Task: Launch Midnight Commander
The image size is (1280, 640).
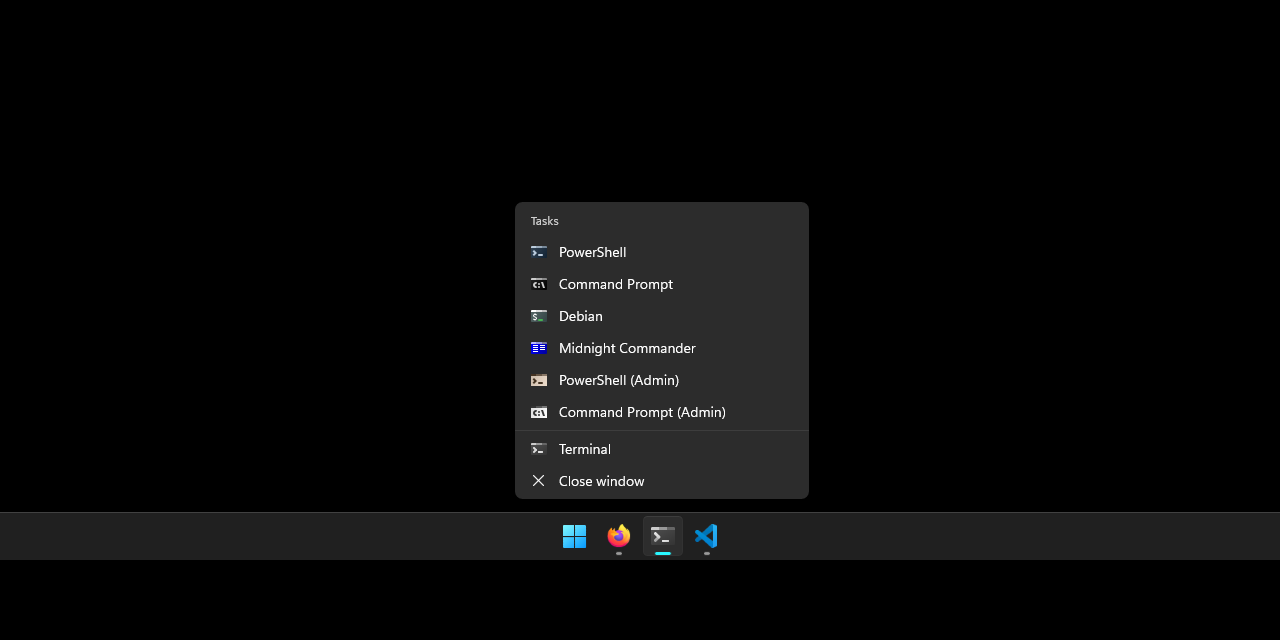Action: coord(627,348)
